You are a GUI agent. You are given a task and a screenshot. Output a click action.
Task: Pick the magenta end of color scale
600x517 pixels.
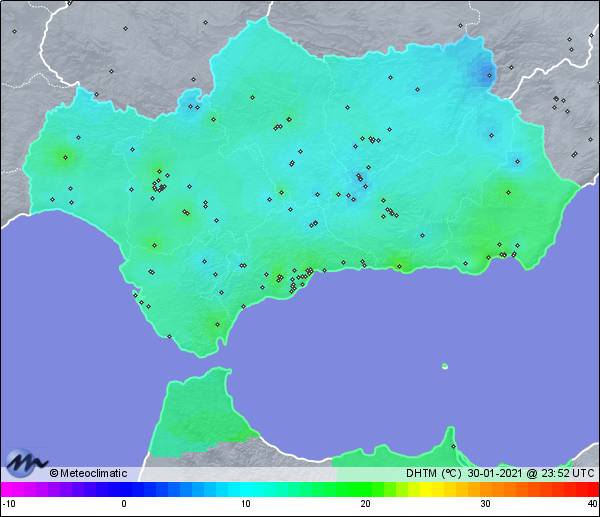(8, 489)
